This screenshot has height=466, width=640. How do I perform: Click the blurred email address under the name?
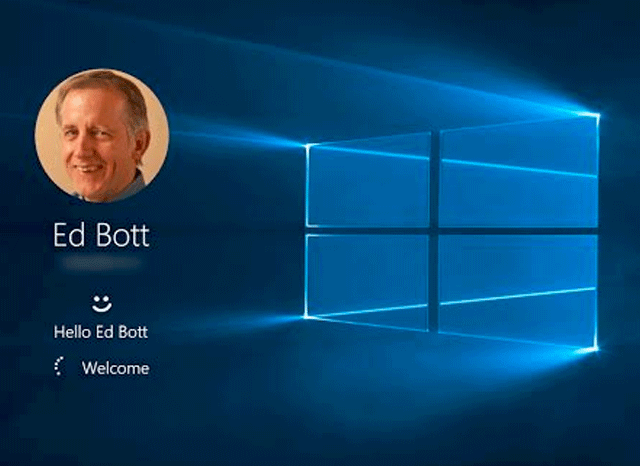(102, 263)
